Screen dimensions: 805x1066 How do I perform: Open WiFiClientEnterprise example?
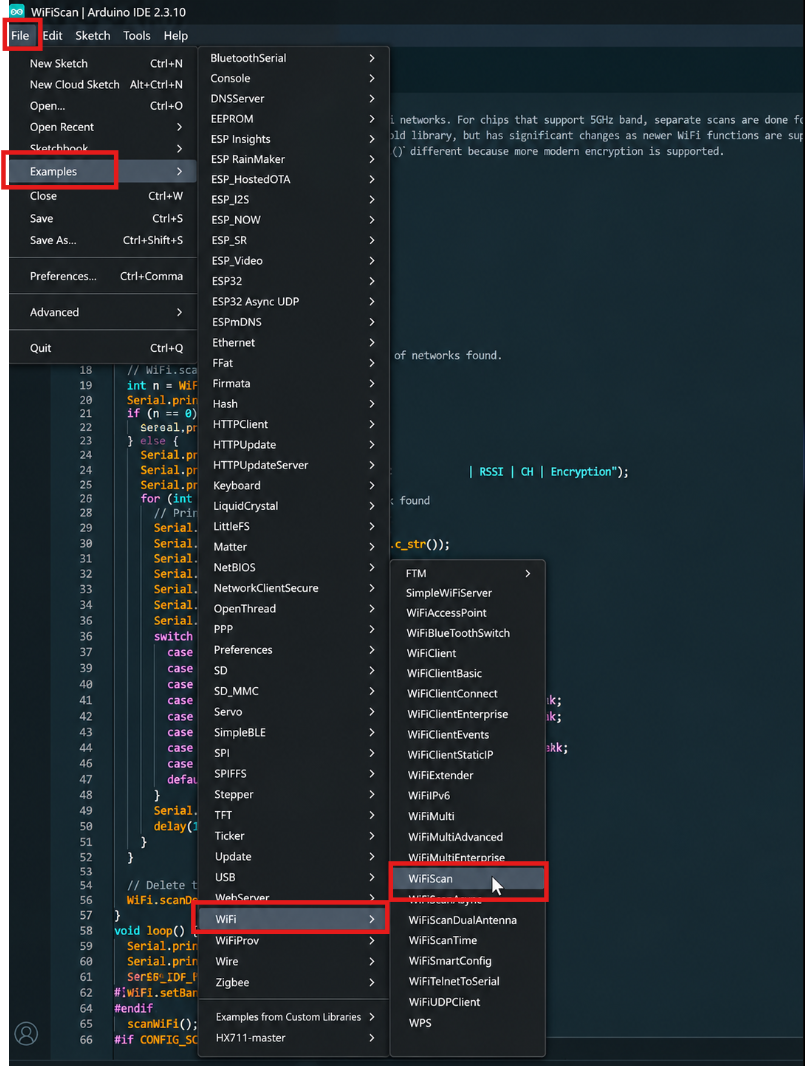(468, 714)
